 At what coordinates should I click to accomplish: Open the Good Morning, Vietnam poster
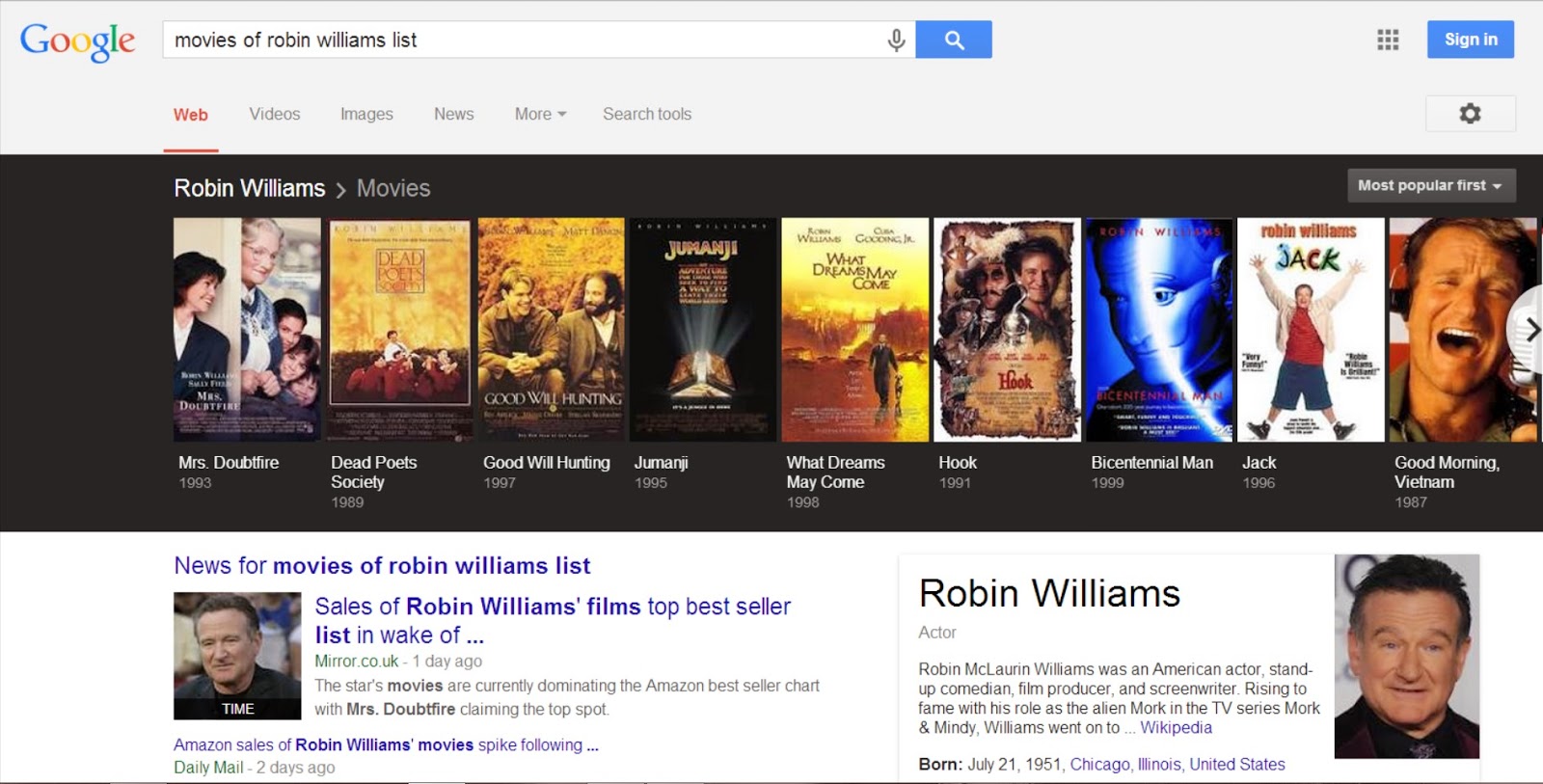(x=1464, y=330)
